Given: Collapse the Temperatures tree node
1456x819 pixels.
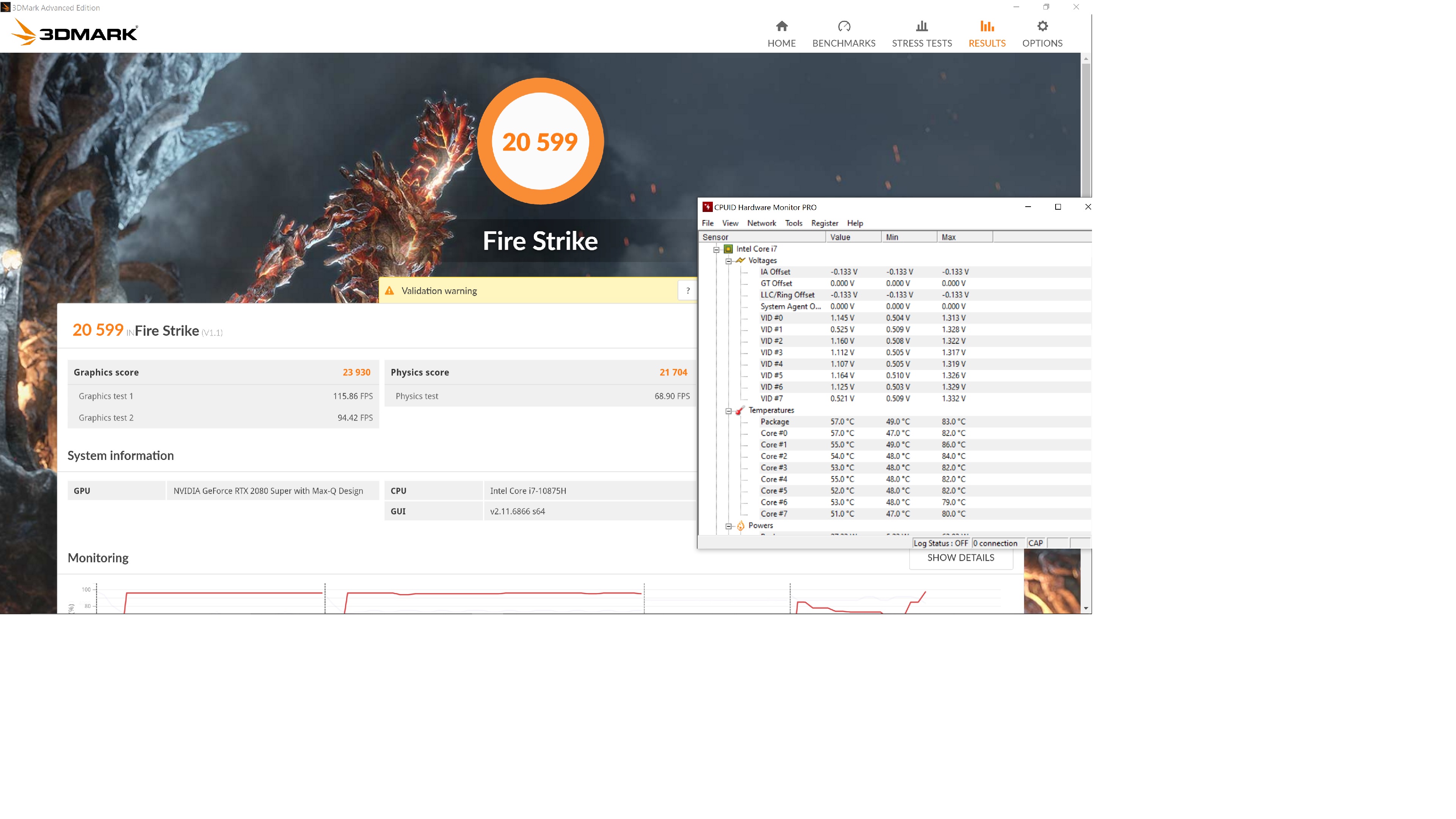Looking at the screenshot, I should [x=728, y=411].
